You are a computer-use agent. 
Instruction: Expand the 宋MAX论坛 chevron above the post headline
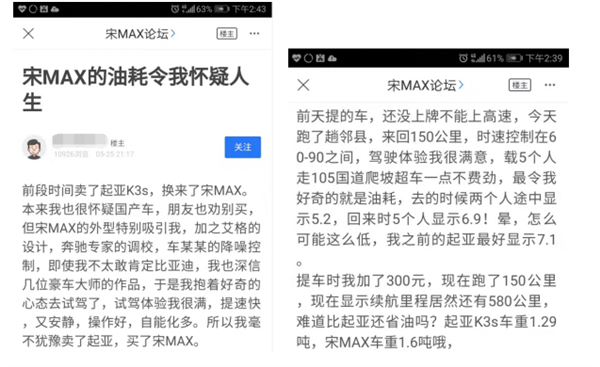click(x=173, y=34)
